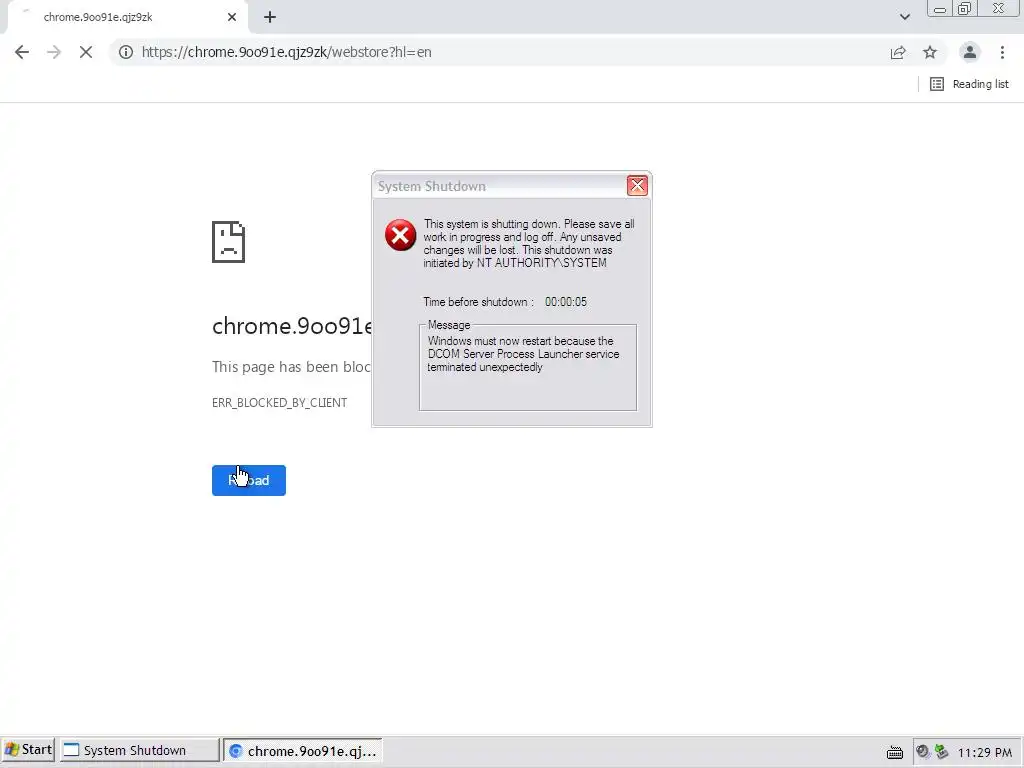
Task: Click the 11:29 PM clock
Action: (x=985, y=752)
